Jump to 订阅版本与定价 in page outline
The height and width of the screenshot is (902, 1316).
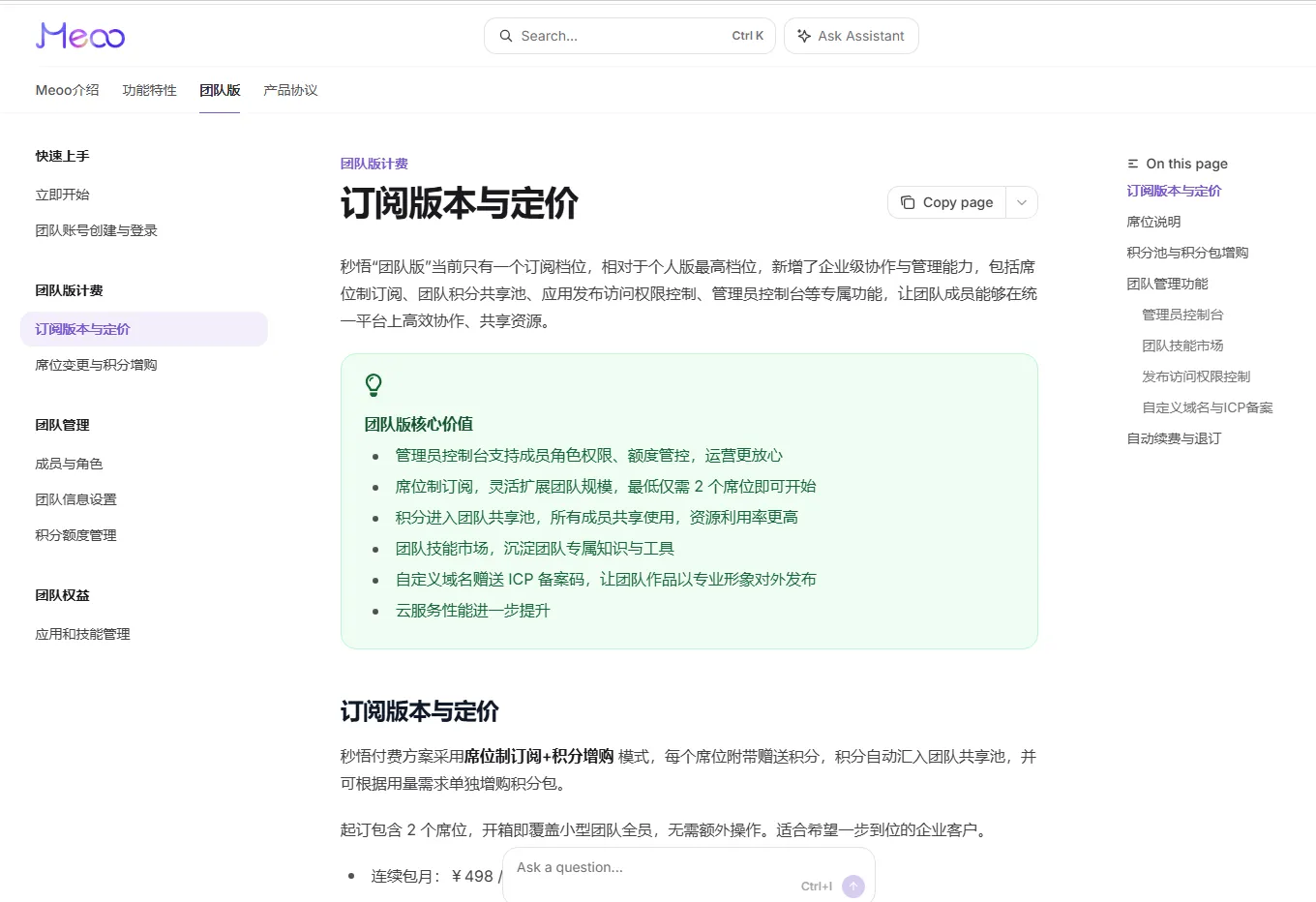coord(1175,191)
